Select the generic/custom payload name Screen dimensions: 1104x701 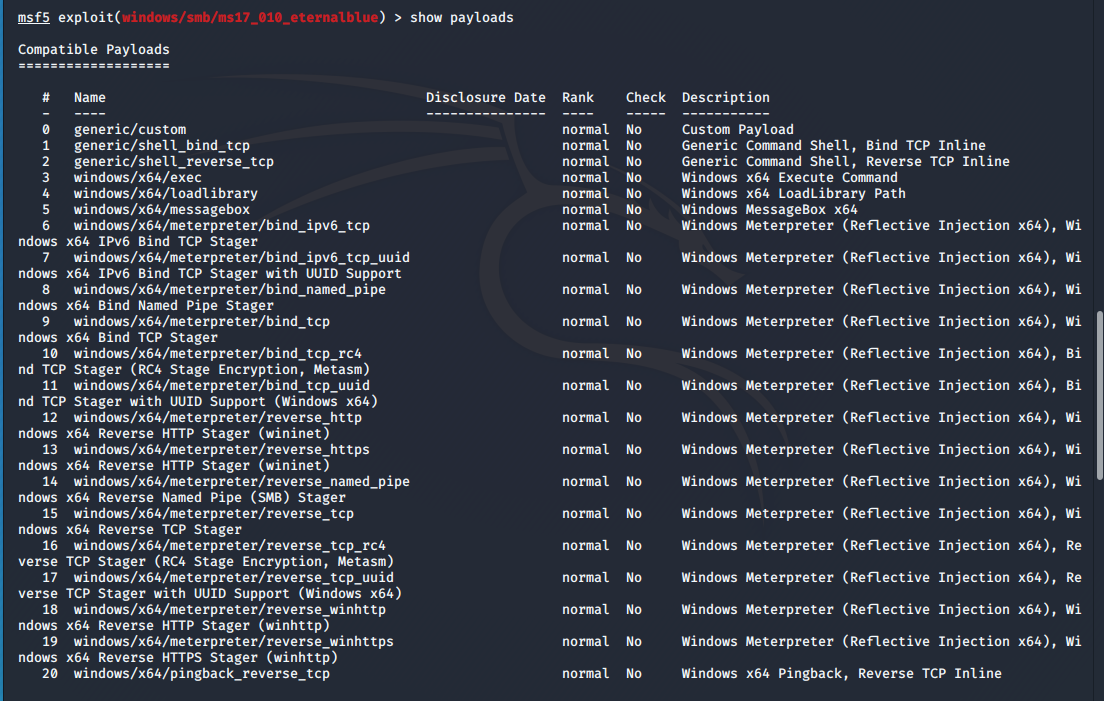coord(129,129)
